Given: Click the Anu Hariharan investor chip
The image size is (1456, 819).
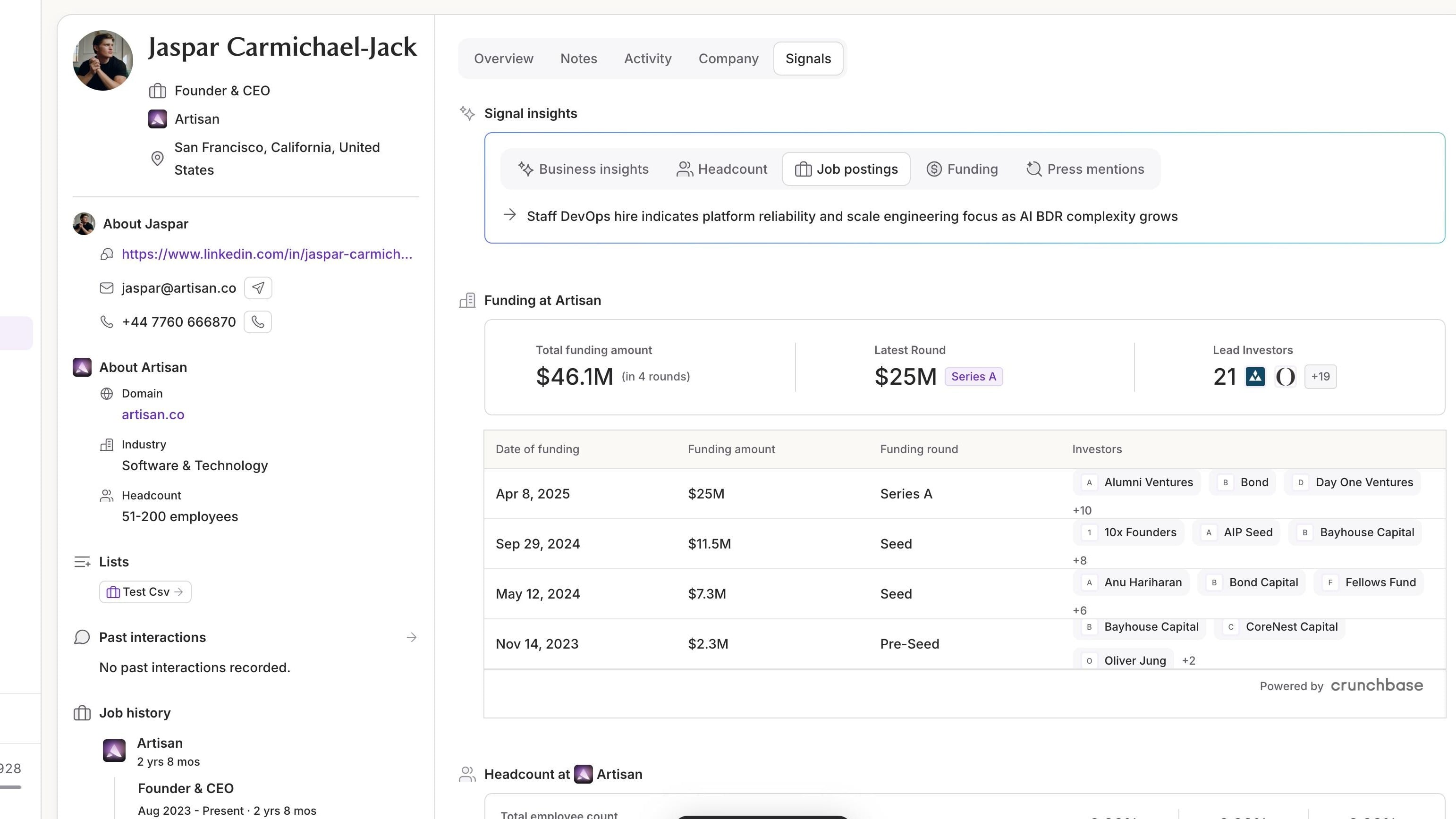Looking at the screenshot, I should tap(1131, 583).
